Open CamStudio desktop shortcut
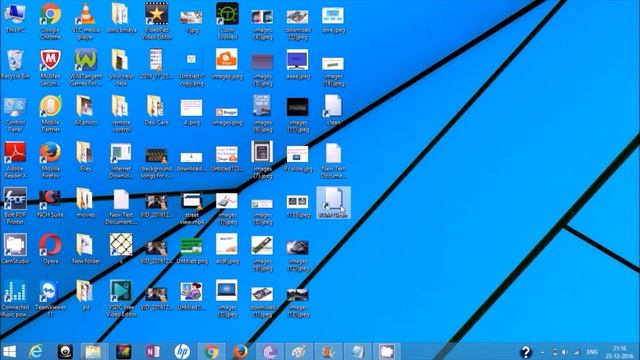640x360 pixels. pos(15,249)
